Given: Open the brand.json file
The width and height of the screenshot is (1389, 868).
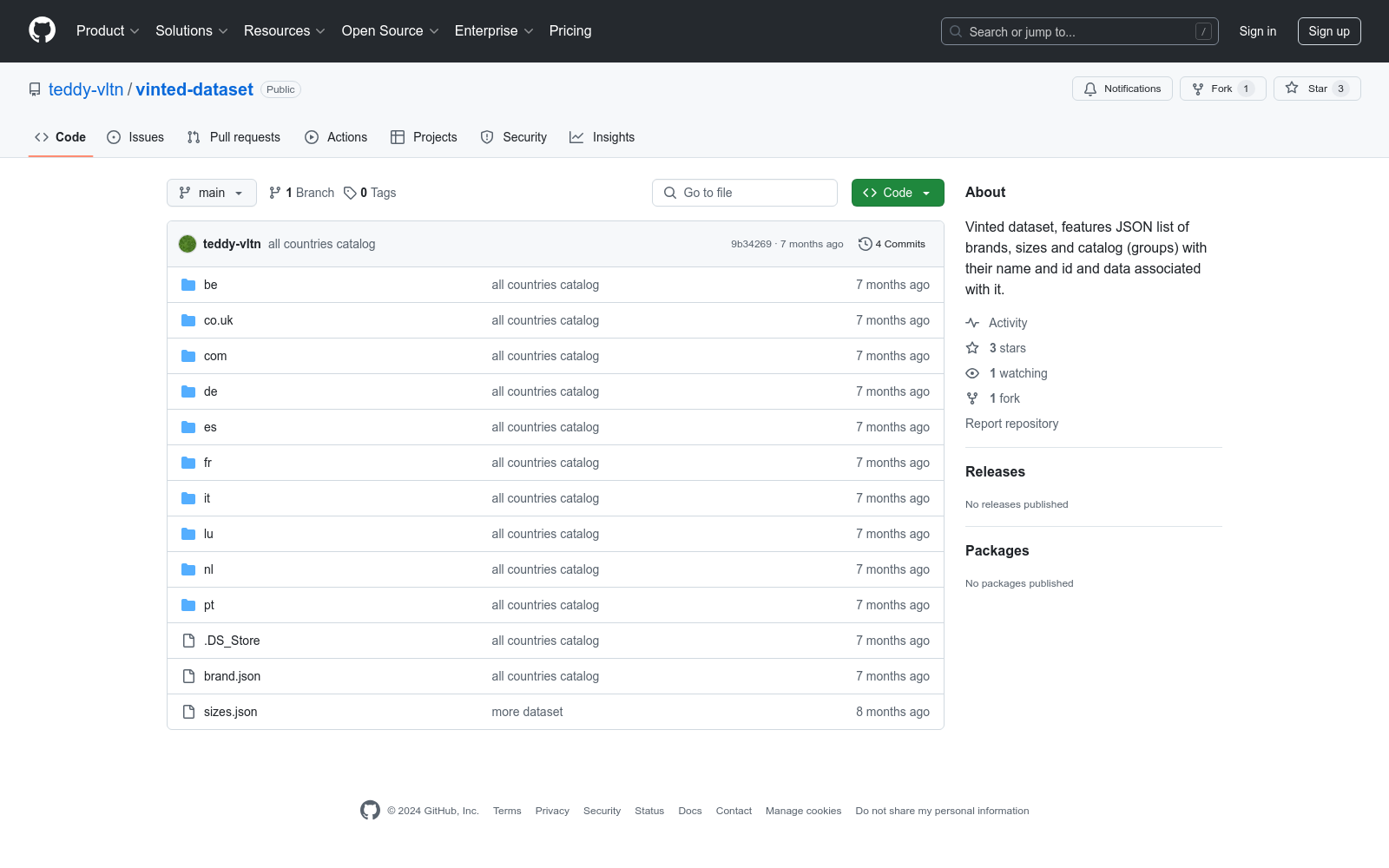Looking at the screenshot, I should 232,676.
